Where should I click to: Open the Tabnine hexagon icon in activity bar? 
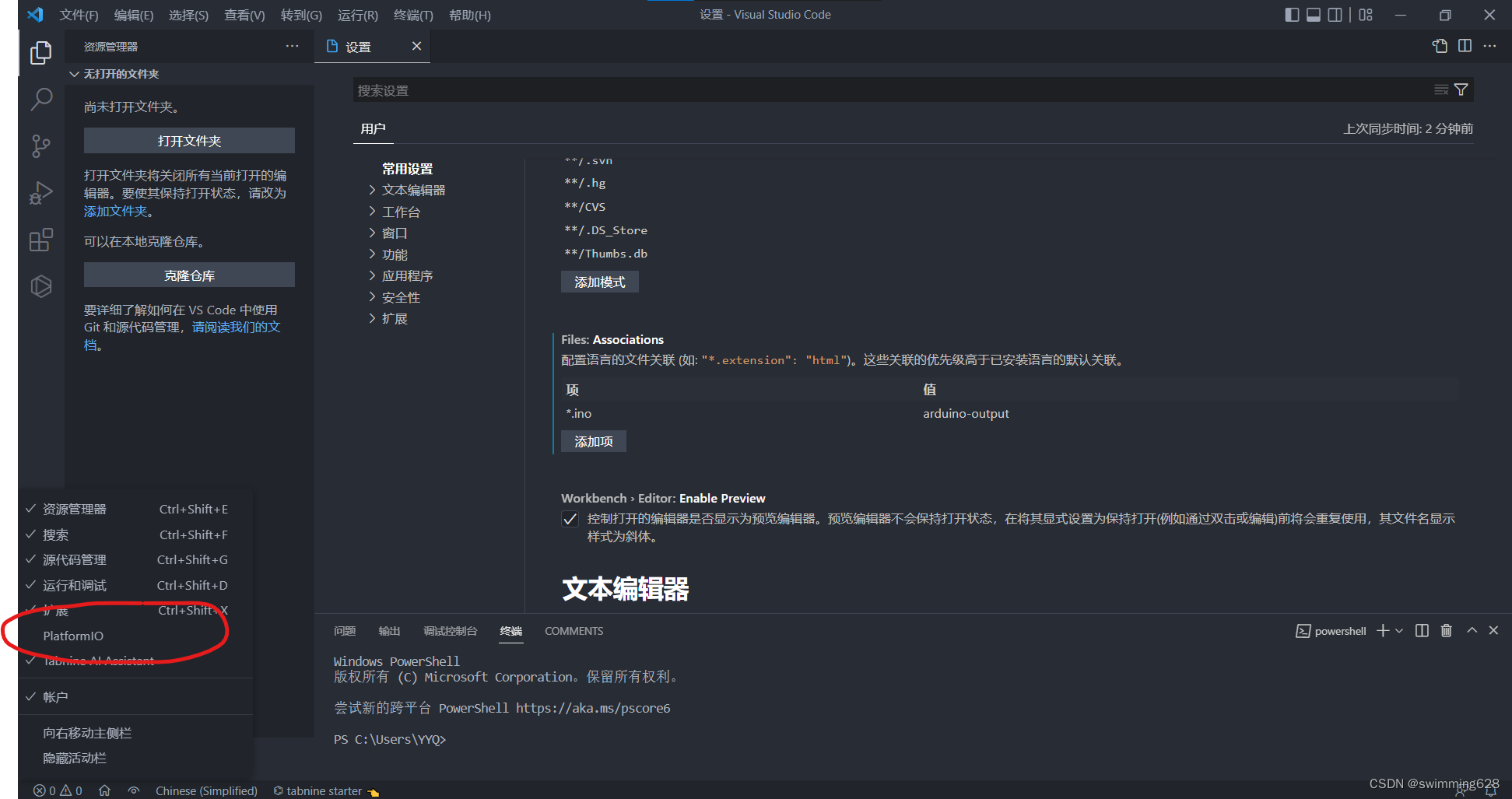click(41, 286)
